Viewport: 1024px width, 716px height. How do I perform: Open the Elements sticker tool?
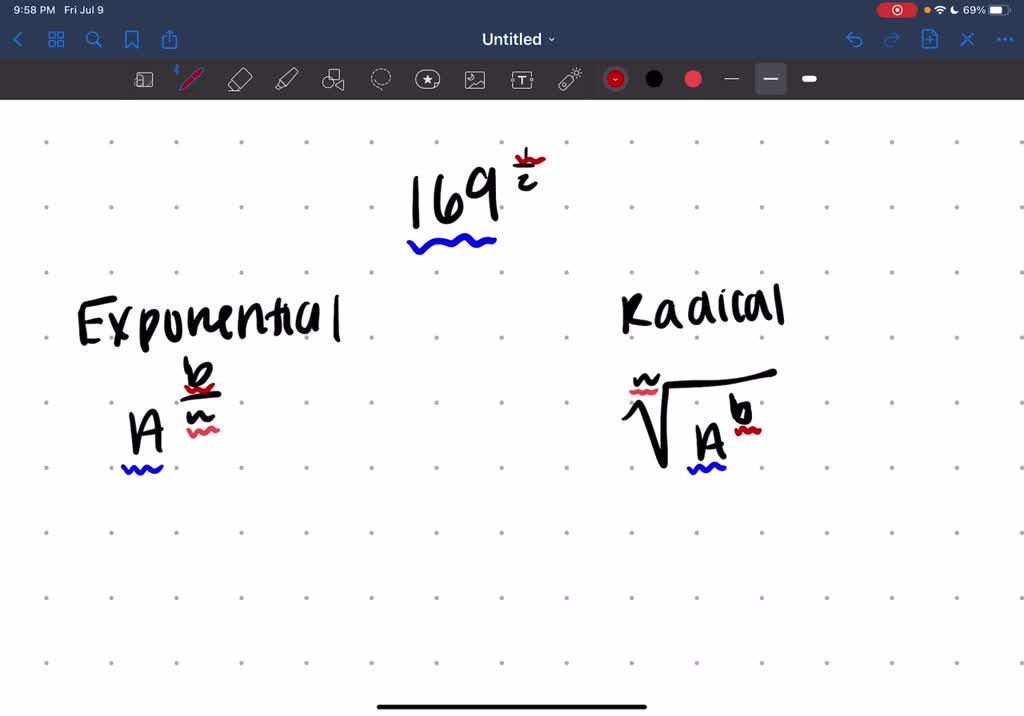pyautogui.click(x=428, y=79)
